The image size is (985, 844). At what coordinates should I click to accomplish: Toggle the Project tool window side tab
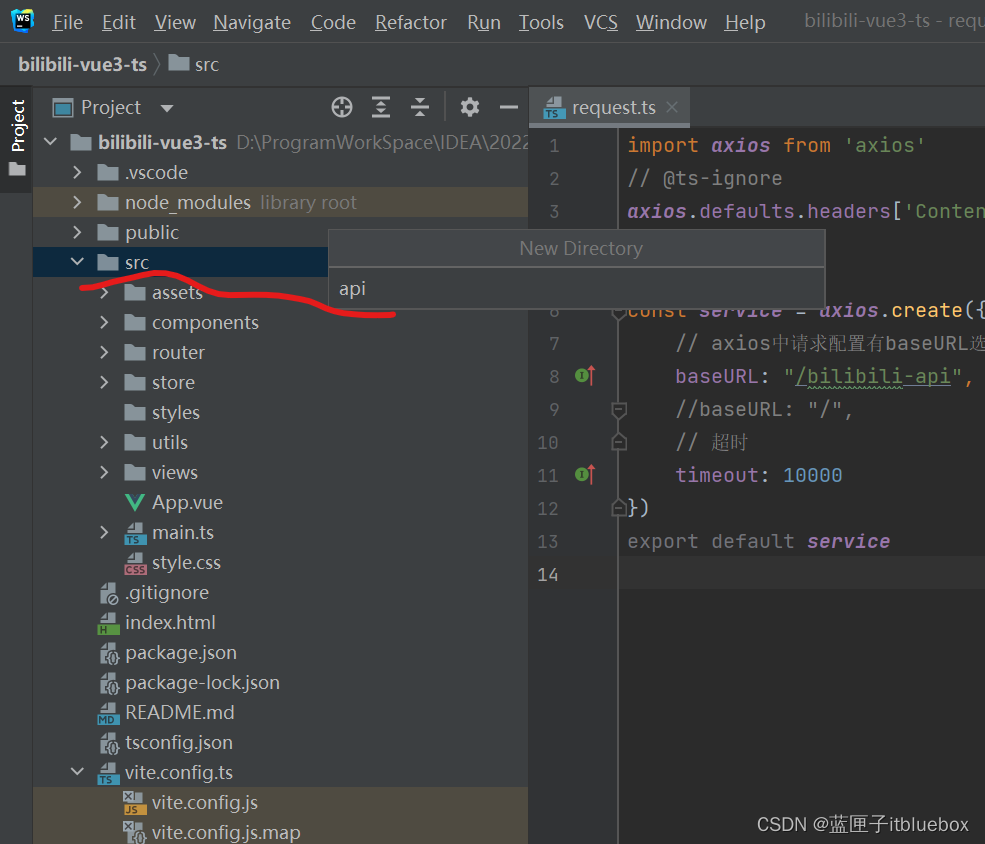(17, 138)
